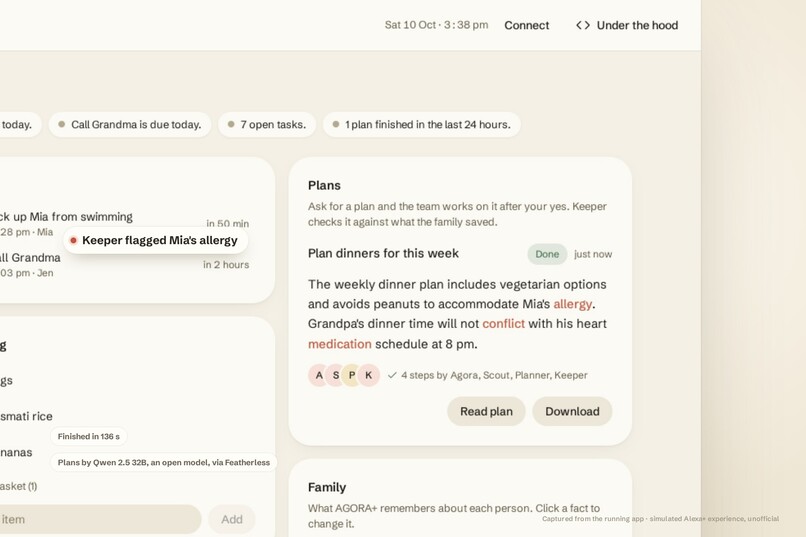Click the 'Plans by Qwen 2.5 32B' tag
Viewport: 806px width, 537px height.
(x=163, y=462)
